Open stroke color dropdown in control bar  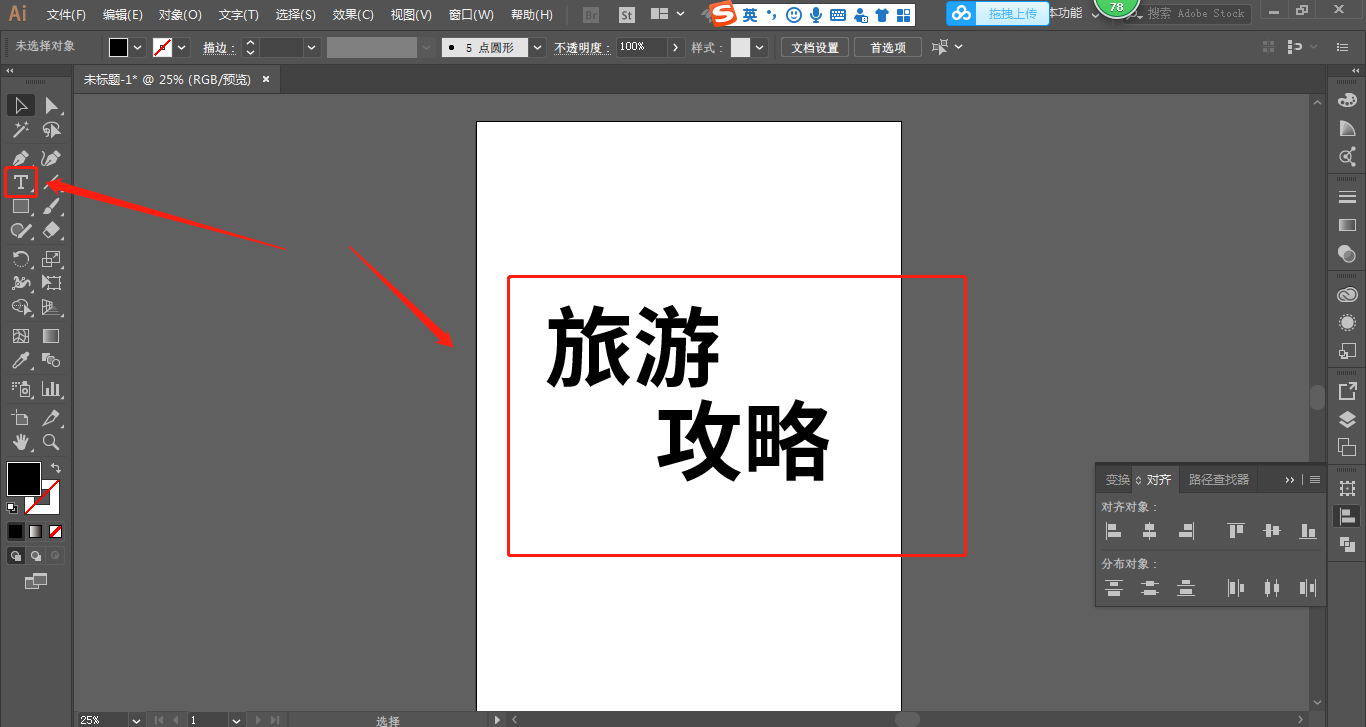tap(182, 47)
